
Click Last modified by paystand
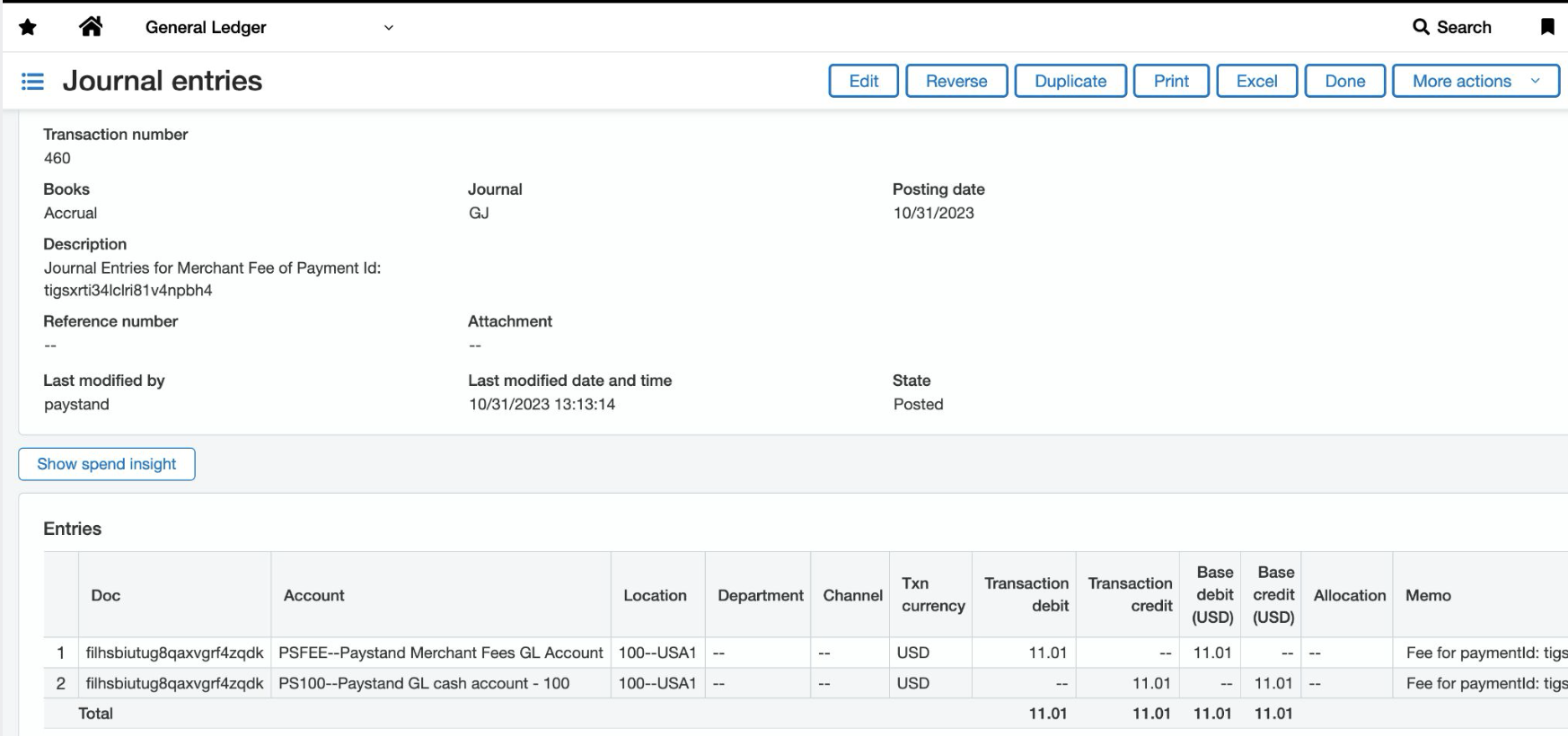click(76, 404)
